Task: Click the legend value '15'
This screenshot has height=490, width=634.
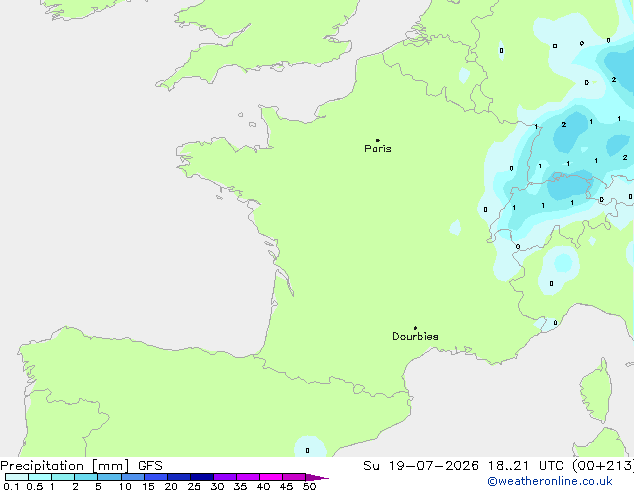Action: tap(148, 486)
